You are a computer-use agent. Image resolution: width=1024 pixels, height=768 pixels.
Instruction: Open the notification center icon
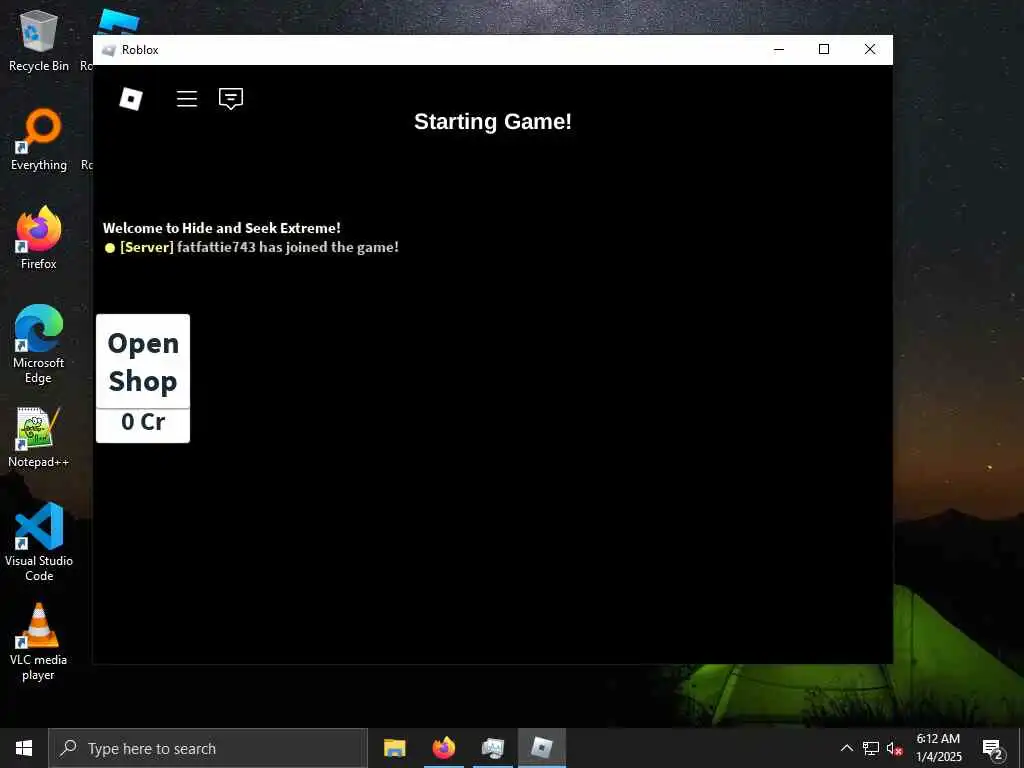(992, 748)
